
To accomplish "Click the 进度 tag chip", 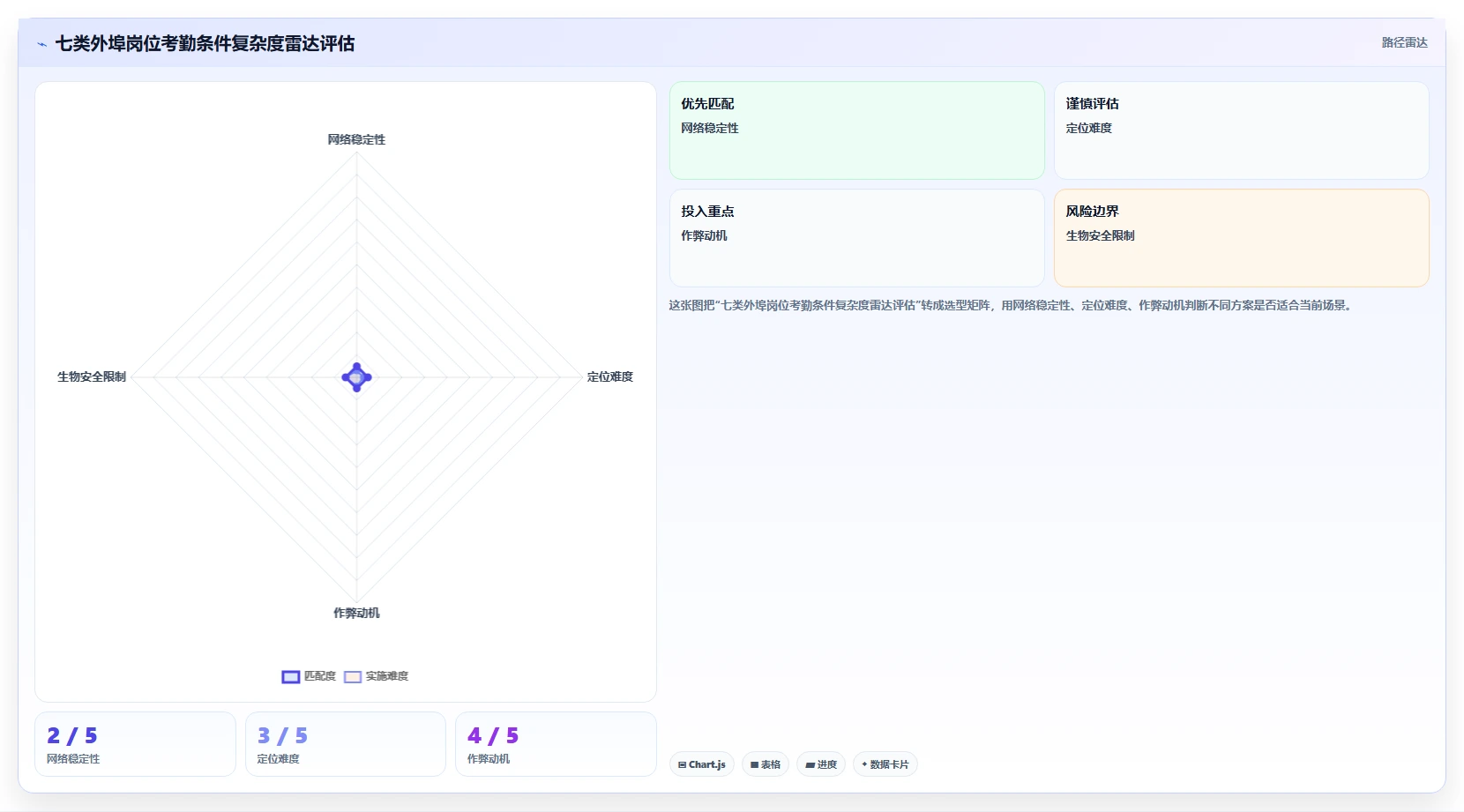I will tap(821, 764).
